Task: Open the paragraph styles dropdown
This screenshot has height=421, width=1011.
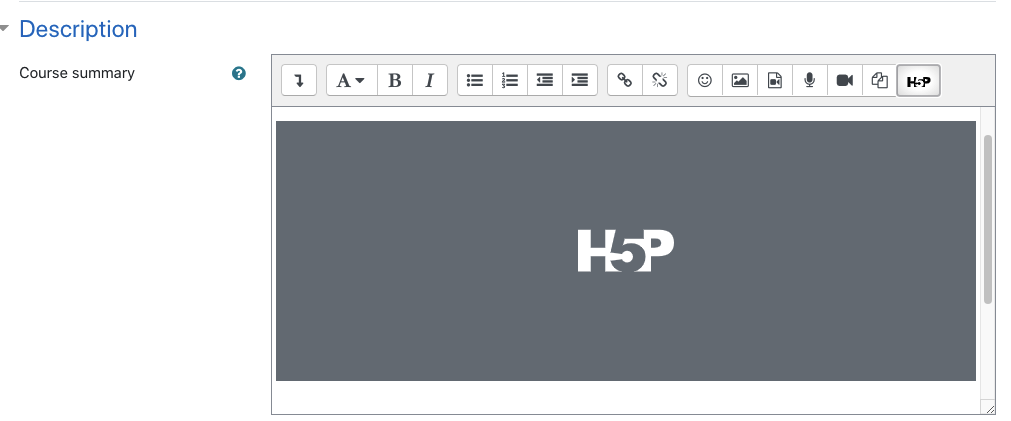Action: 351,81
